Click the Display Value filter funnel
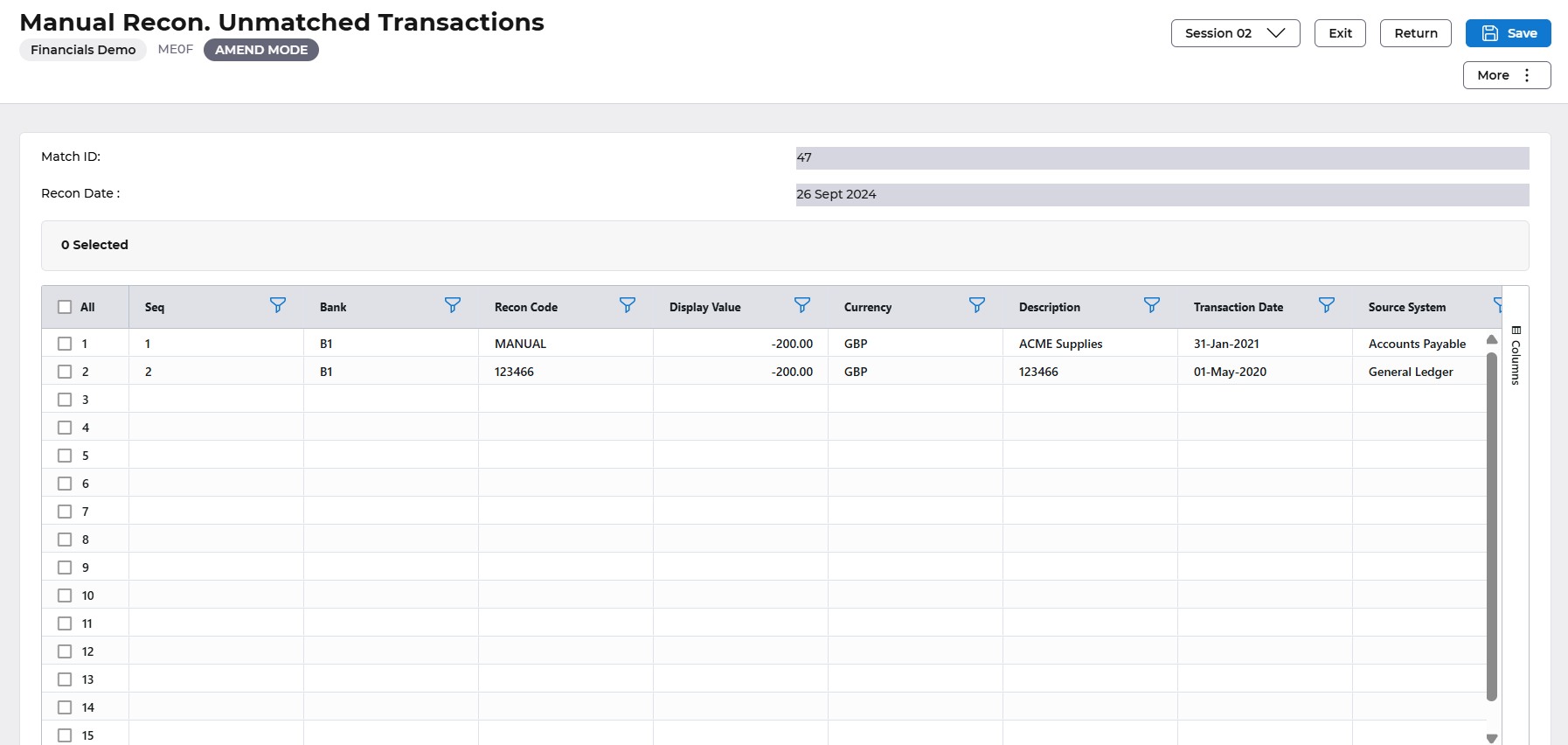 [x=802, y=305]
